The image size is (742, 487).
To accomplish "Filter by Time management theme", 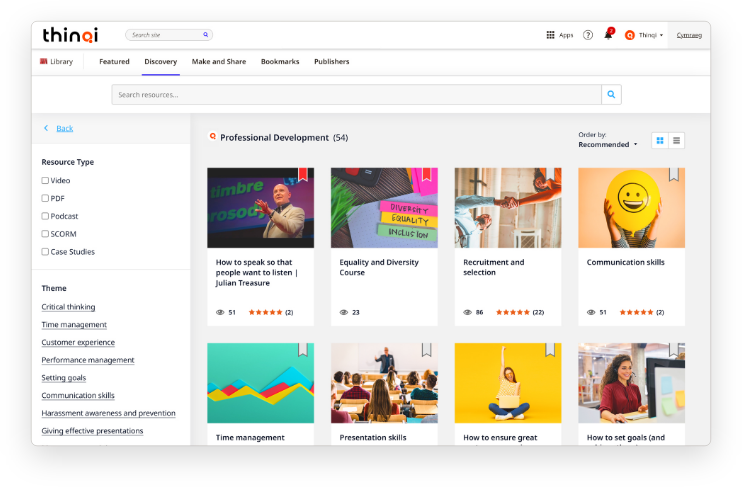I will [74, 325].
